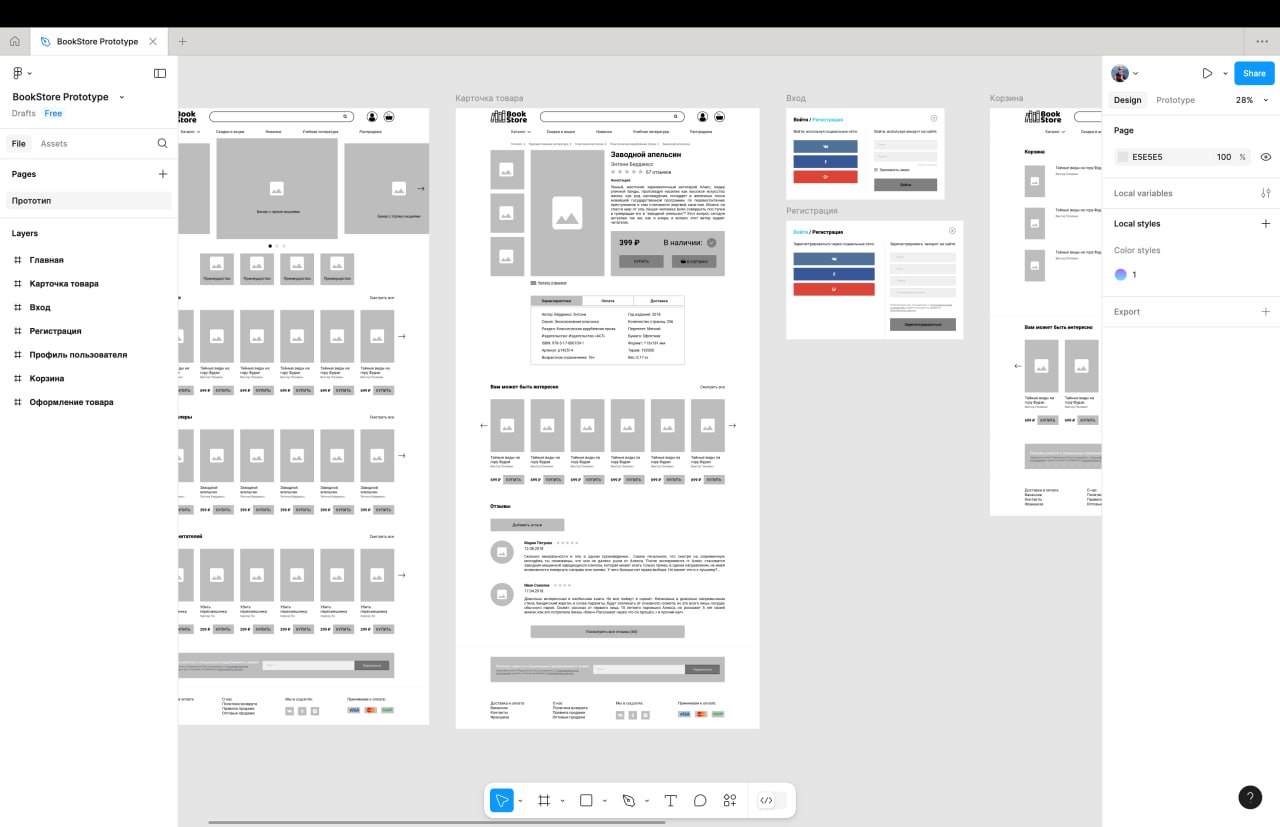This screenshot has height=827, width=1280.
Task: Switch to the Design tab
Action: (1127, 100)
